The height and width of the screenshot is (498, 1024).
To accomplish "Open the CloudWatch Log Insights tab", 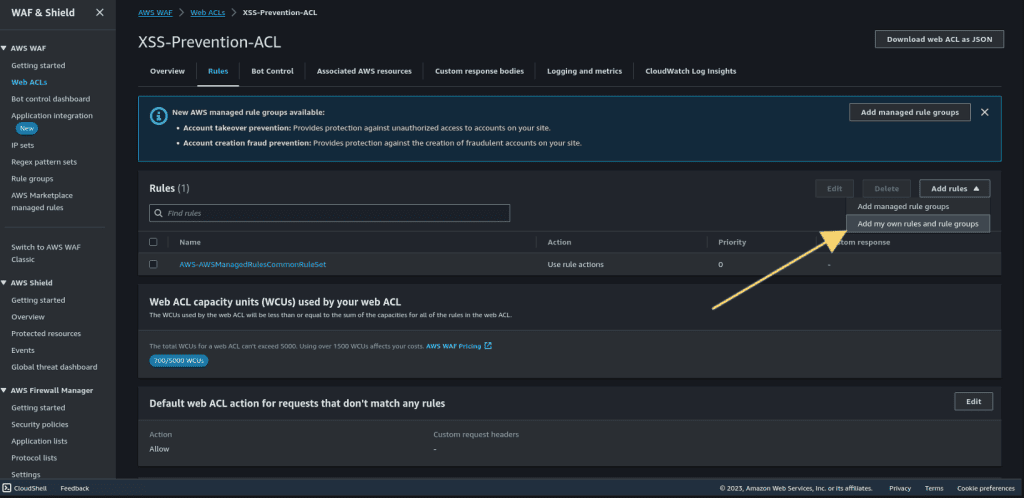I will tap(690, 71).
